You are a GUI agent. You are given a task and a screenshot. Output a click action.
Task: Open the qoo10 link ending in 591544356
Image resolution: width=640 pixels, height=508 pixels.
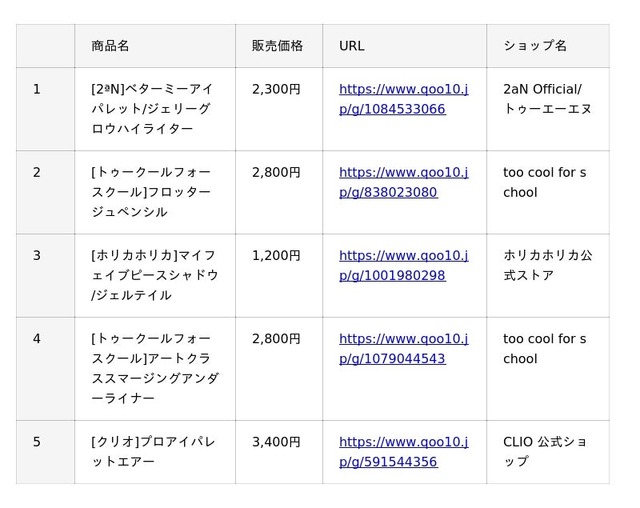pyautogui.click(x=403, y=451)
